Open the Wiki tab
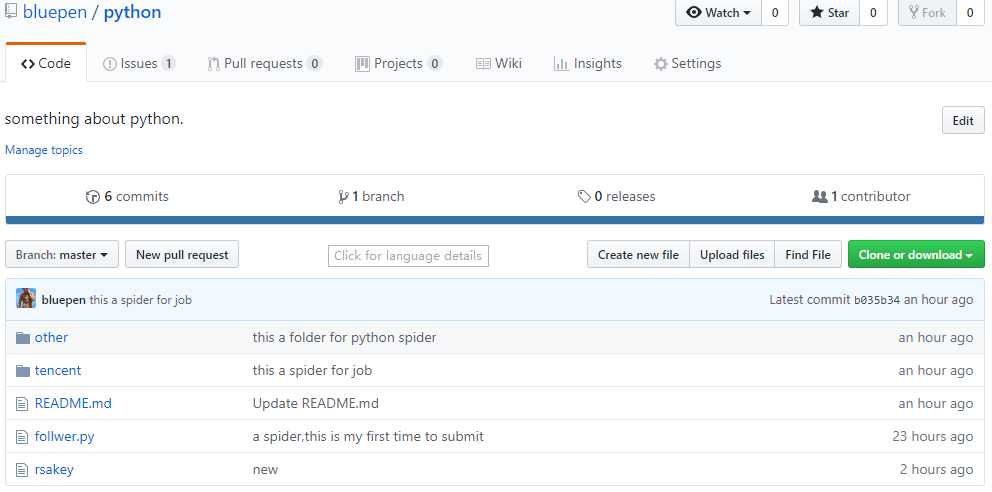Screen dimensions: 992x492 coord(499,63)
